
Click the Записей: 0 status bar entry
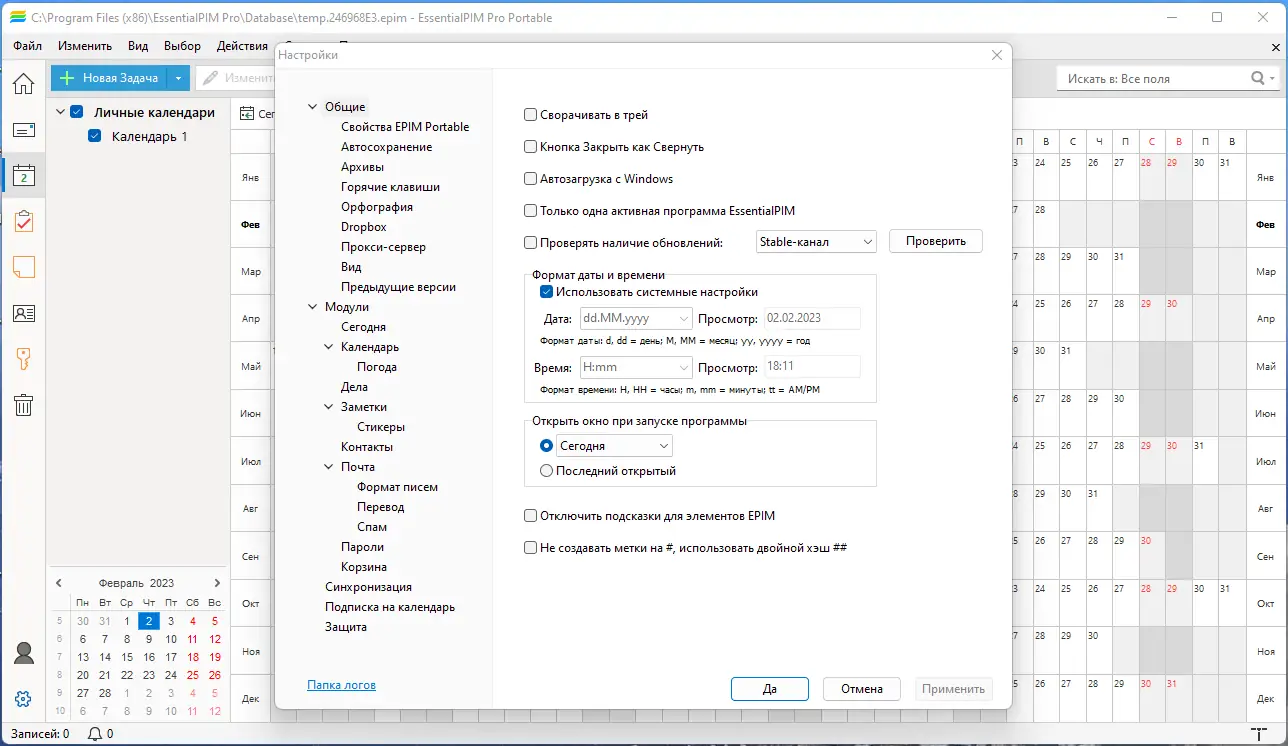coord(40,734)
